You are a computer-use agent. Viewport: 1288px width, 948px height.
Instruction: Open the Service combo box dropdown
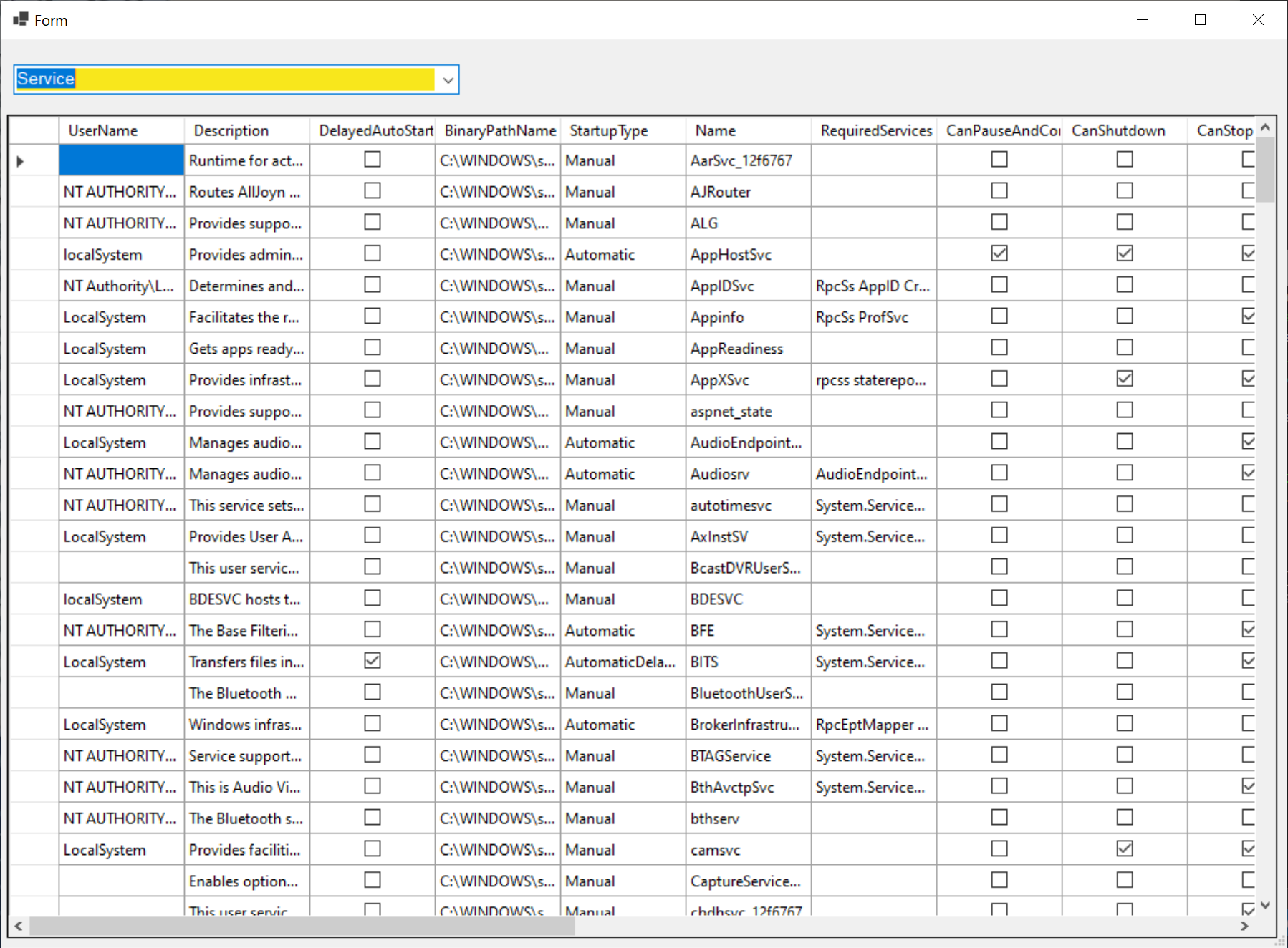click(x=447, y=79)
